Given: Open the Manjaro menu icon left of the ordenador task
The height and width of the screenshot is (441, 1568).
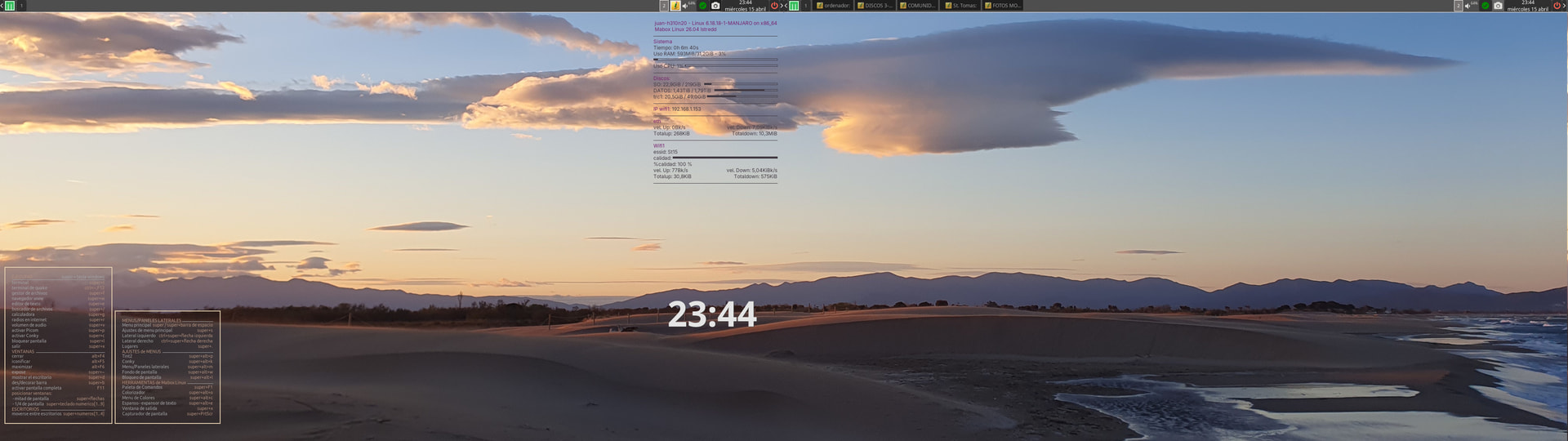Looking at the screenshot, I should tap(794, 6).
